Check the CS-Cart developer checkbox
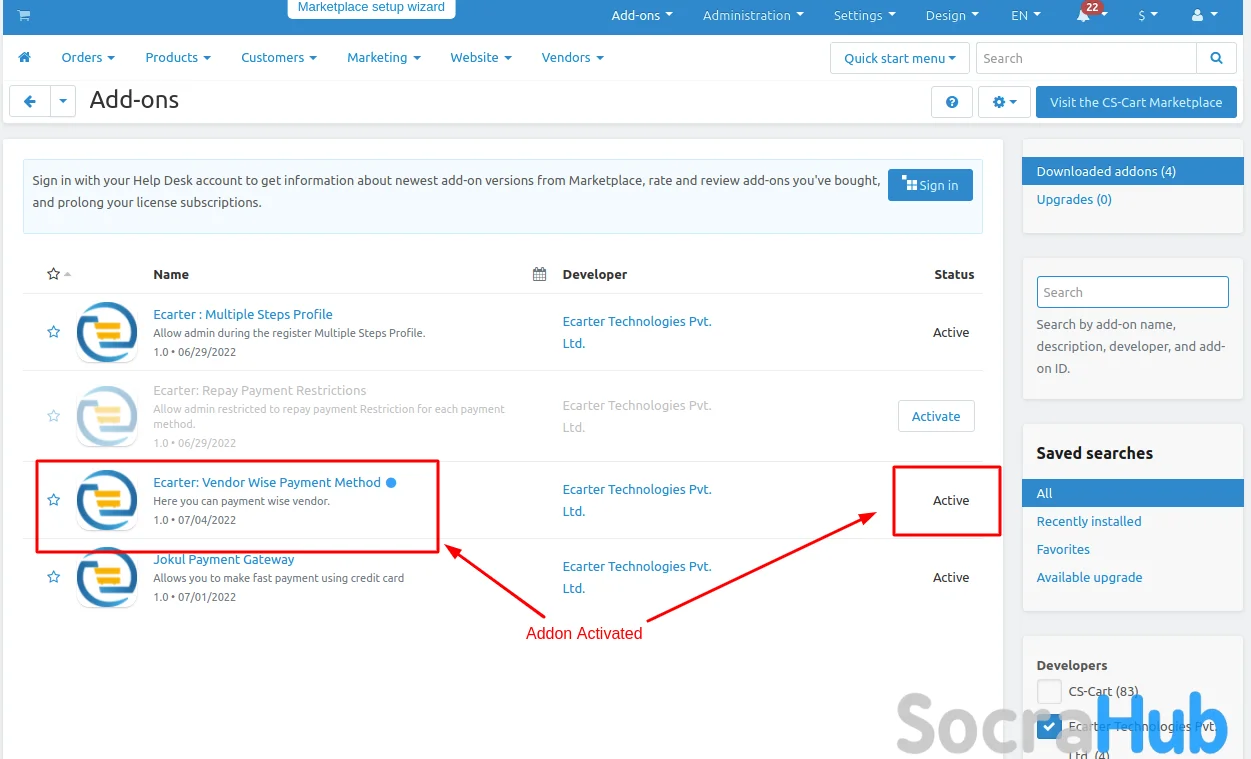Image resolution: width=1251 pixels, height=759 pixels. (1049, 691)
